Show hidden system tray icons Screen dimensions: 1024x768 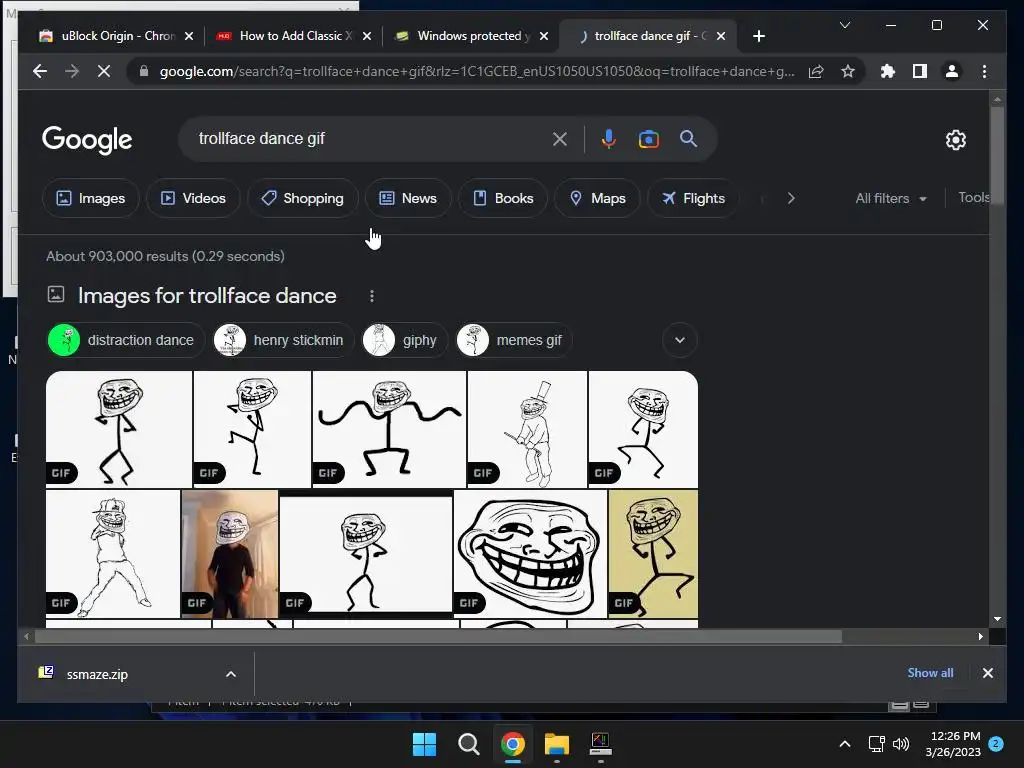tap(844, 744)
